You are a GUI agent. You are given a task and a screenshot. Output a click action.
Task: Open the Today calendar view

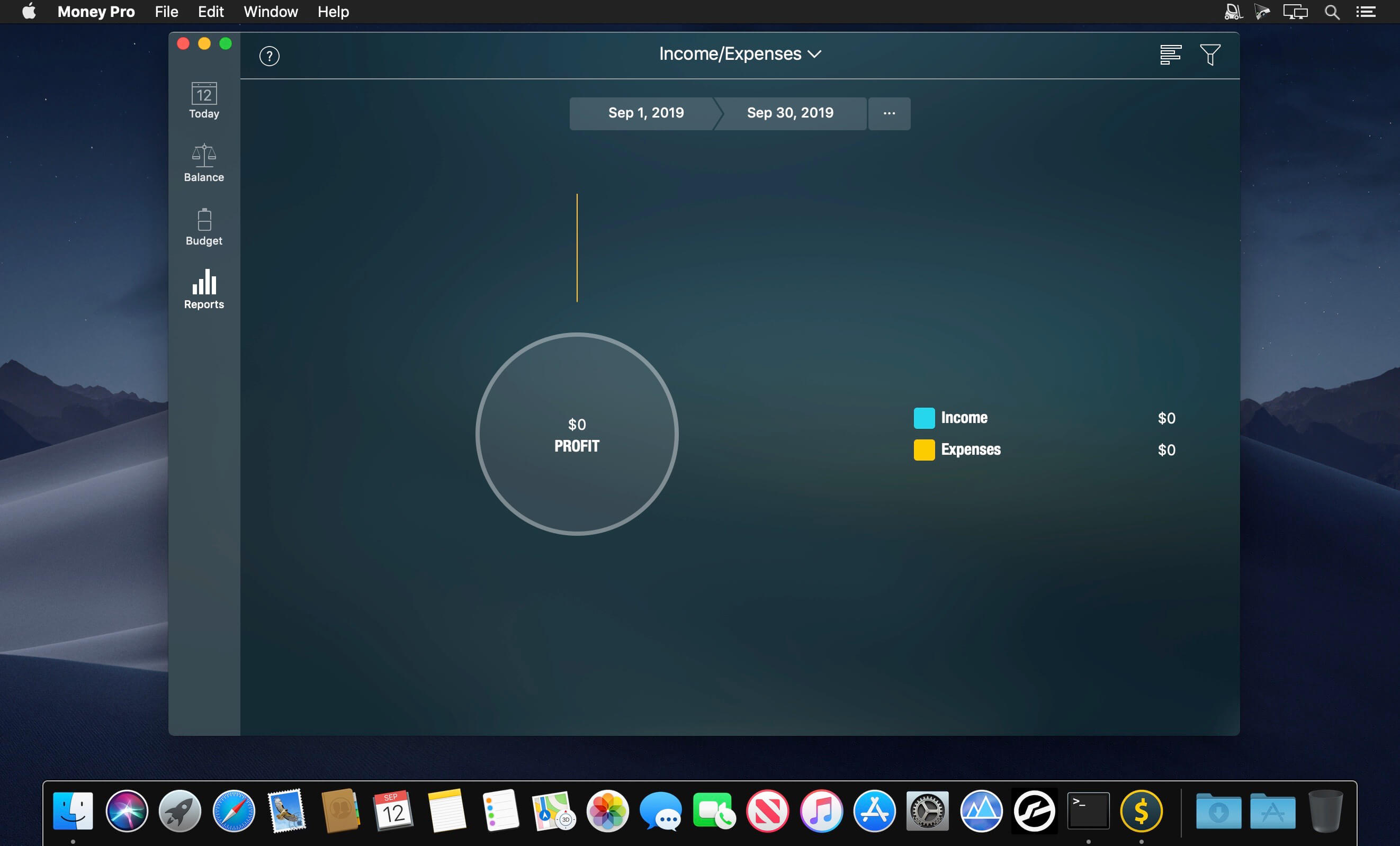[x=204, y=101]
